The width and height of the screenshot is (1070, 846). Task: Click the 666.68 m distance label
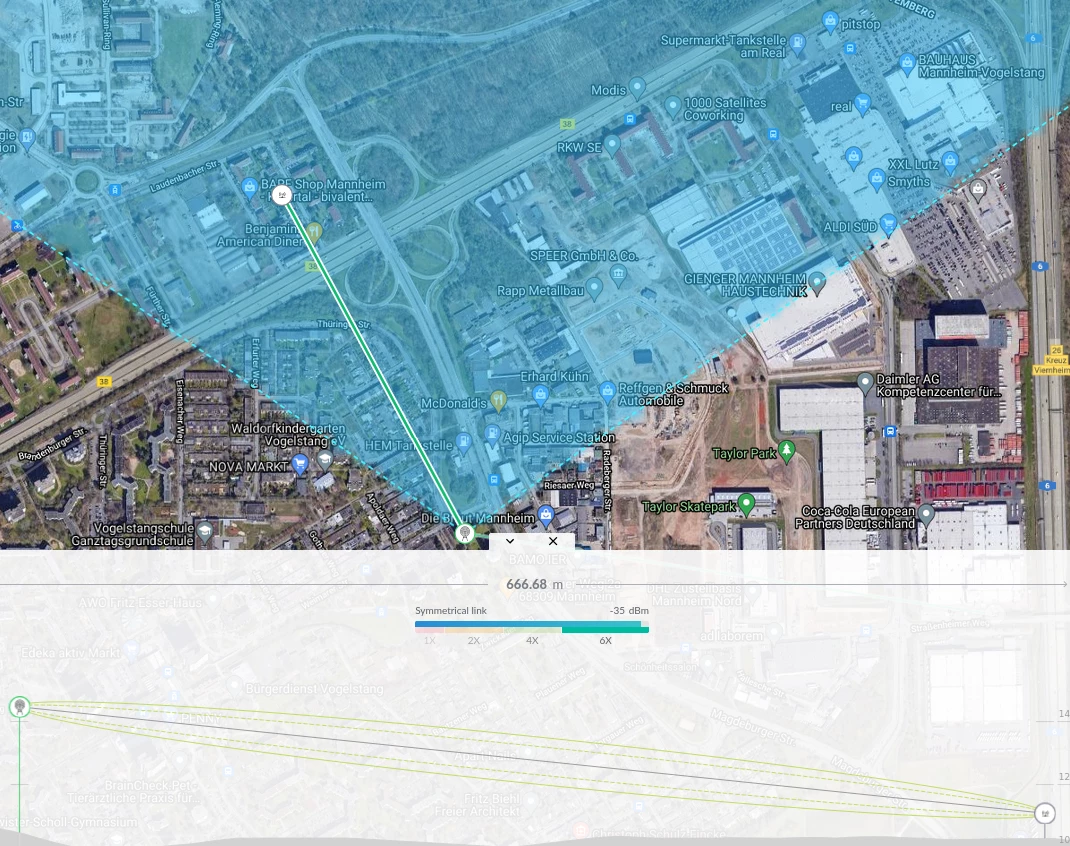(x=534, y=585)
